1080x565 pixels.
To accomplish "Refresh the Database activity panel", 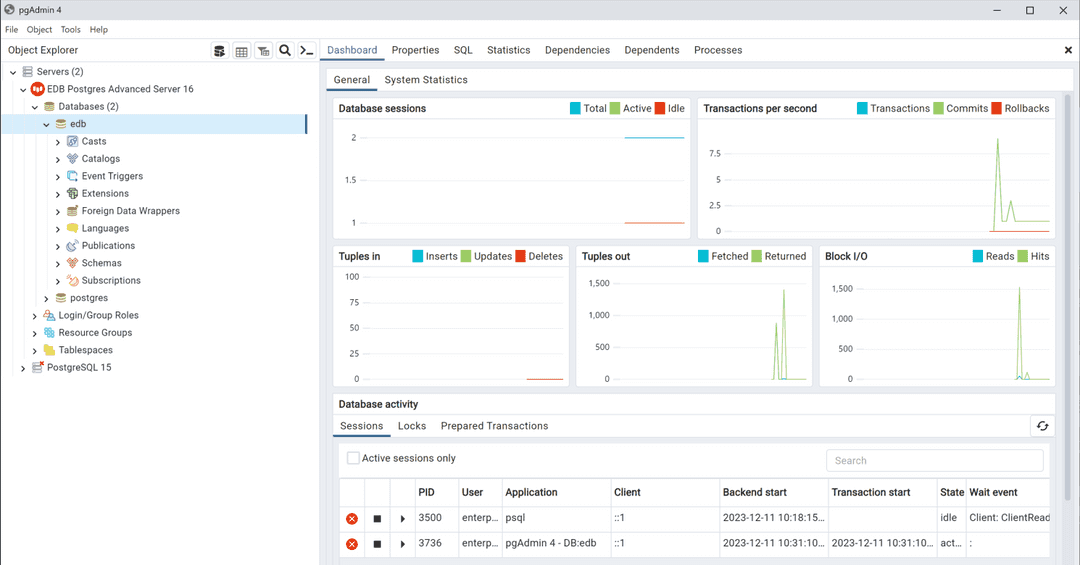I will [x=1042, y=426].
